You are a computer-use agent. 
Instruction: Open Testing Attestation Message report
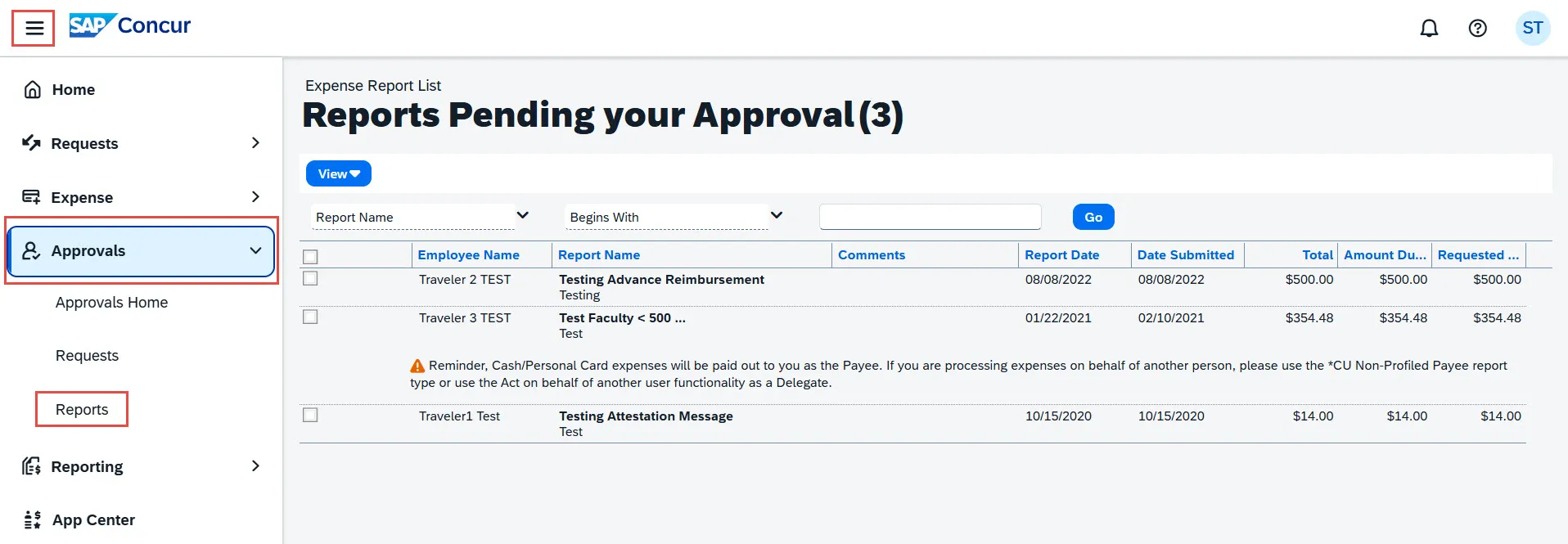646,416
